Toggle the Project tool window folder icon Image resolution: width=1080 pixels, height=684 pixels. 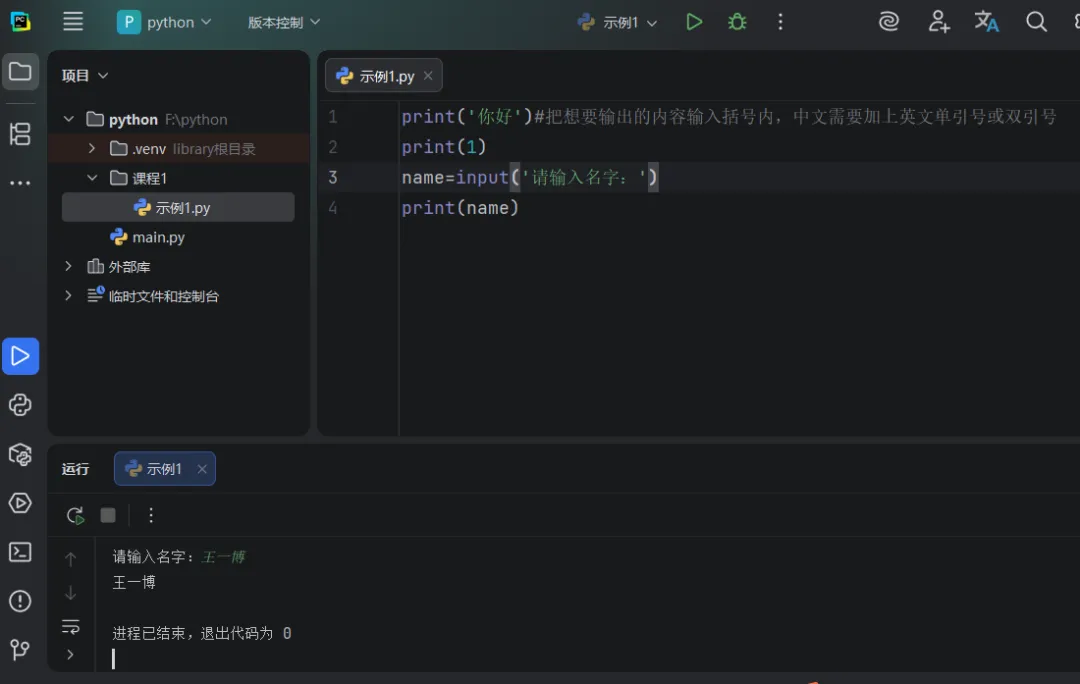coord(20,72)
